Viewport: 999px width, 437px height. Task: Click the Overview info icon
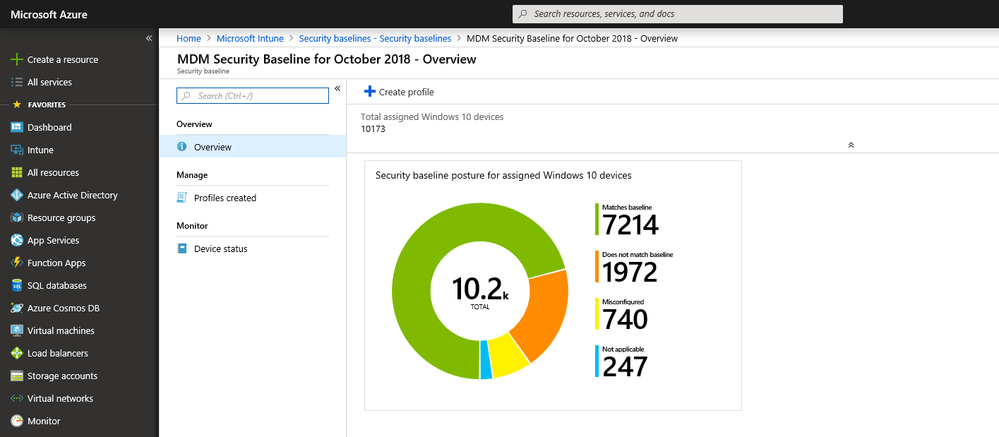tap(182, 147)
